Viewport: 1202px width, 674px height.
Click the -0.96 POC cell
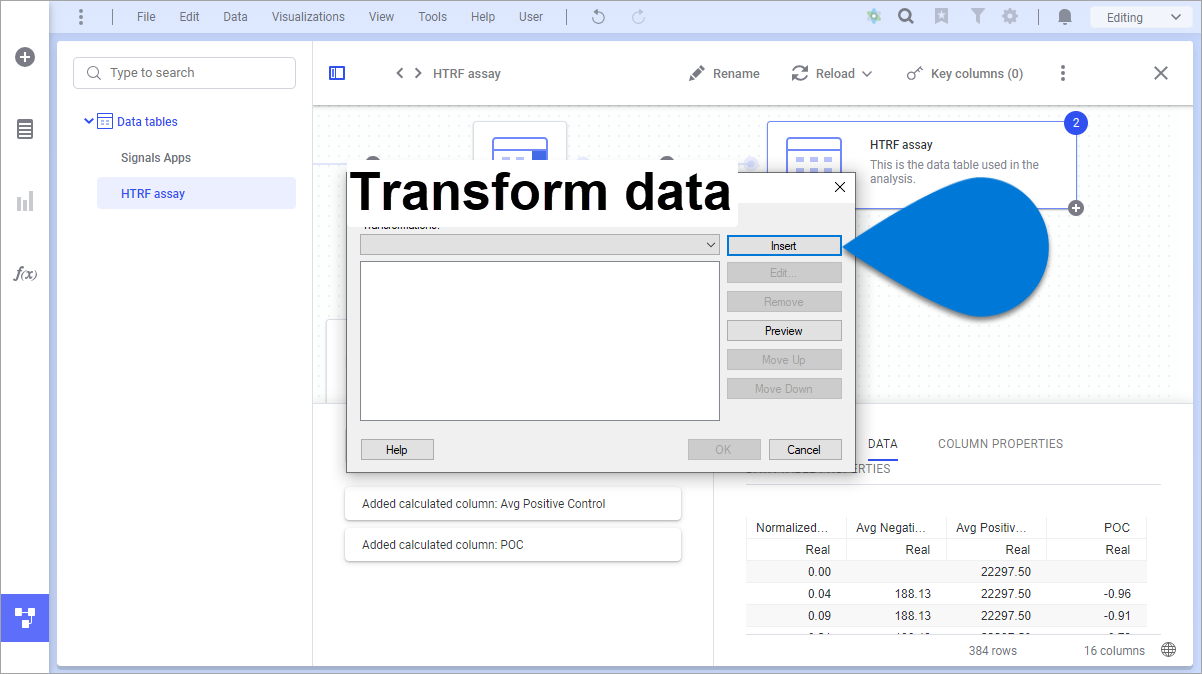point(1097,594)
